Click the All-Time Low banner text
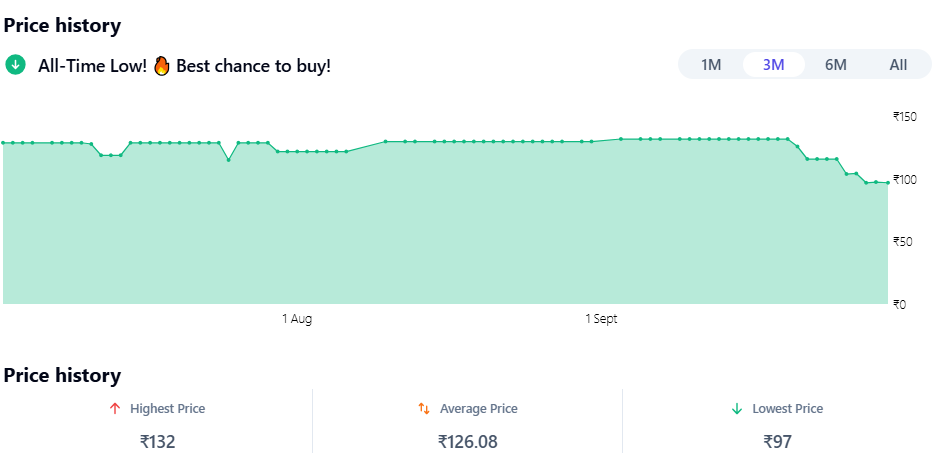 click(92, 66)
